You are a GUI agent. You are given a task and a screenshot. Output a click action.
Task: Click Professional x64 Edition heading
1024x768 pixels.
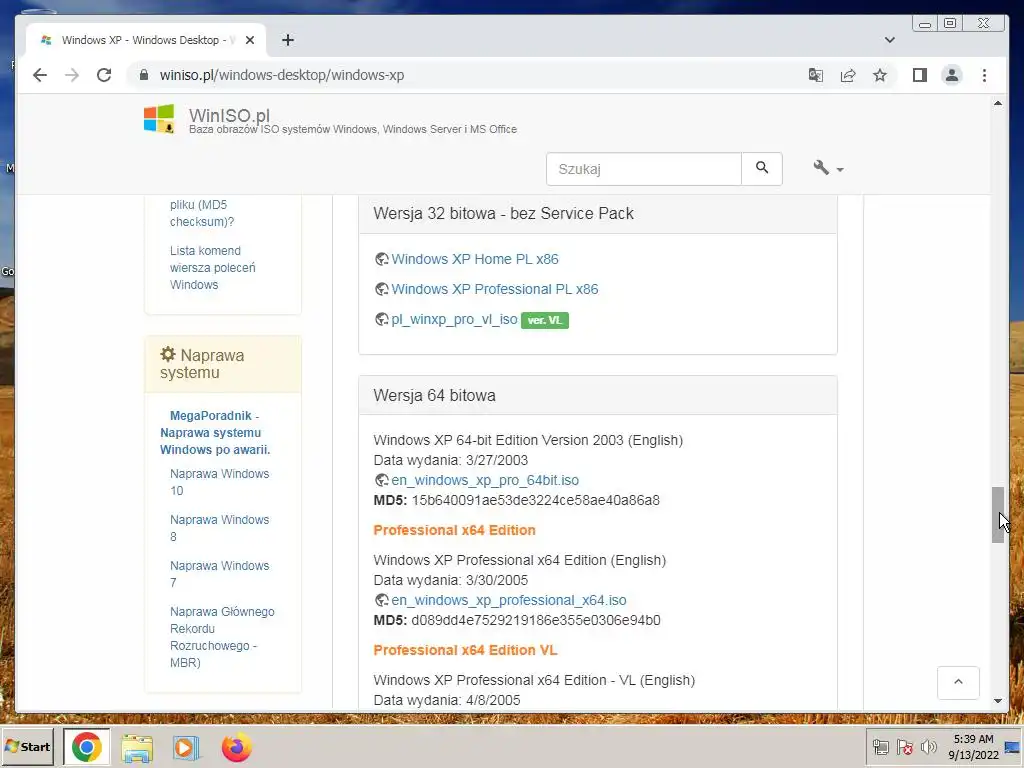(455, 530)
